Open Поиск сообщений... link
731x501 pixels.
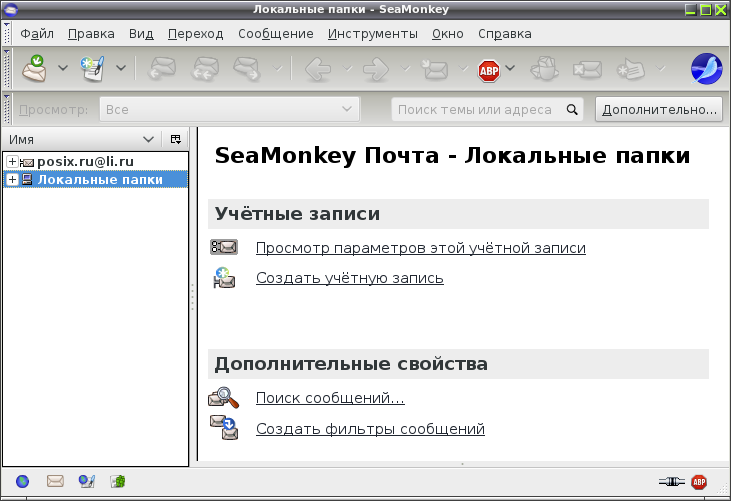tap(330, 398)
